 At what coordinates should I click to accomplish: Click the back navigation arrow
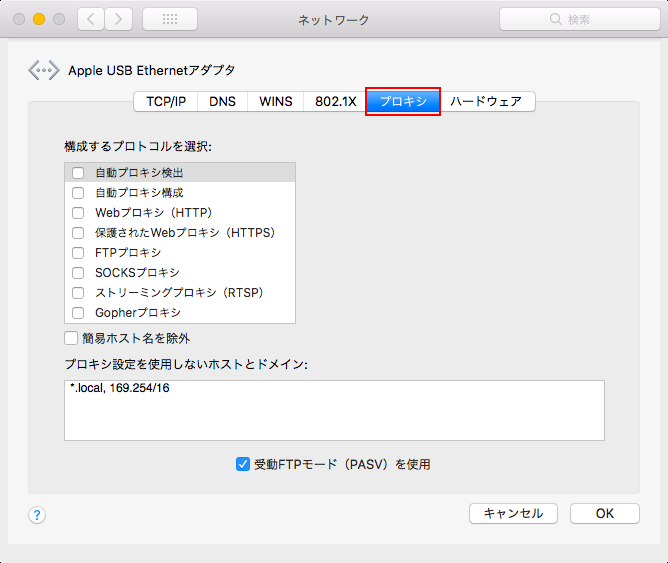(x=91, y=19)
